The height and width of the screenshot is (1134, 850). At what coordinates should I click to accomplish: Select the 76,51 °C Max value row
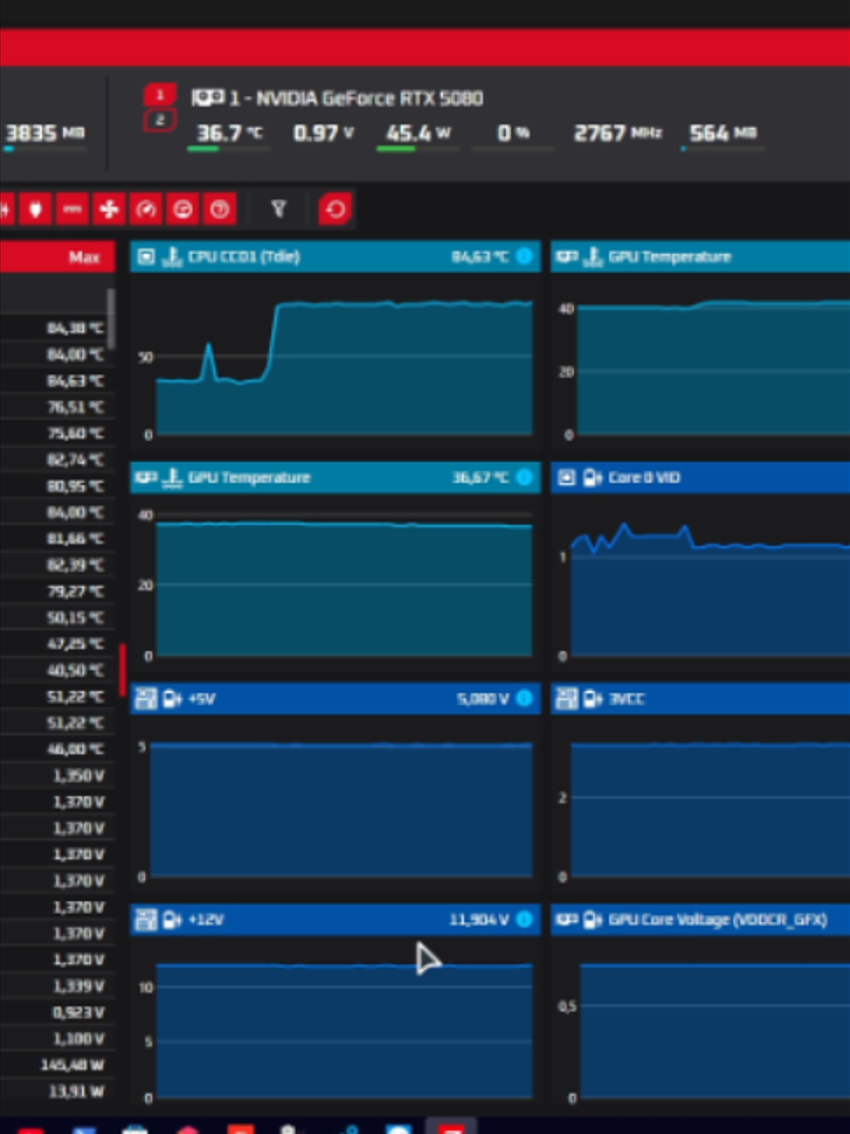pyautogui.click(x=58, y=407)
